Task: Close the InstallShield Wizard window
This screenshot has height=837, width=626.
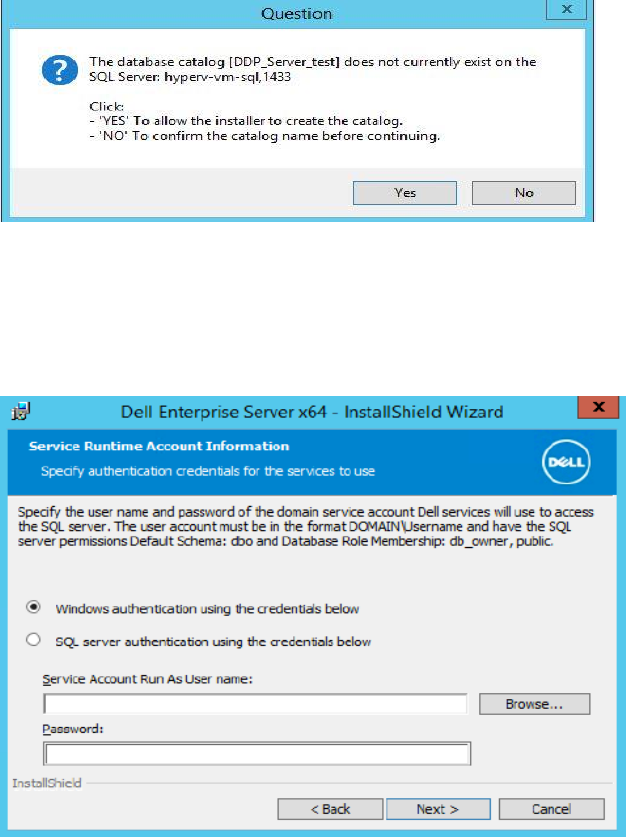Action: pyautogui.click(x=598, y=407)
